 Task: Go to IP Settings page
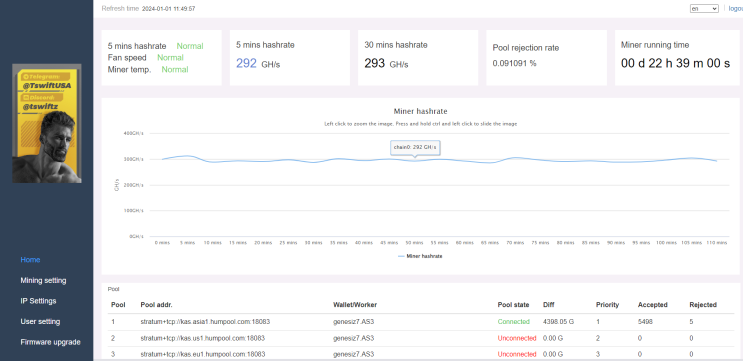coord(38,301)
